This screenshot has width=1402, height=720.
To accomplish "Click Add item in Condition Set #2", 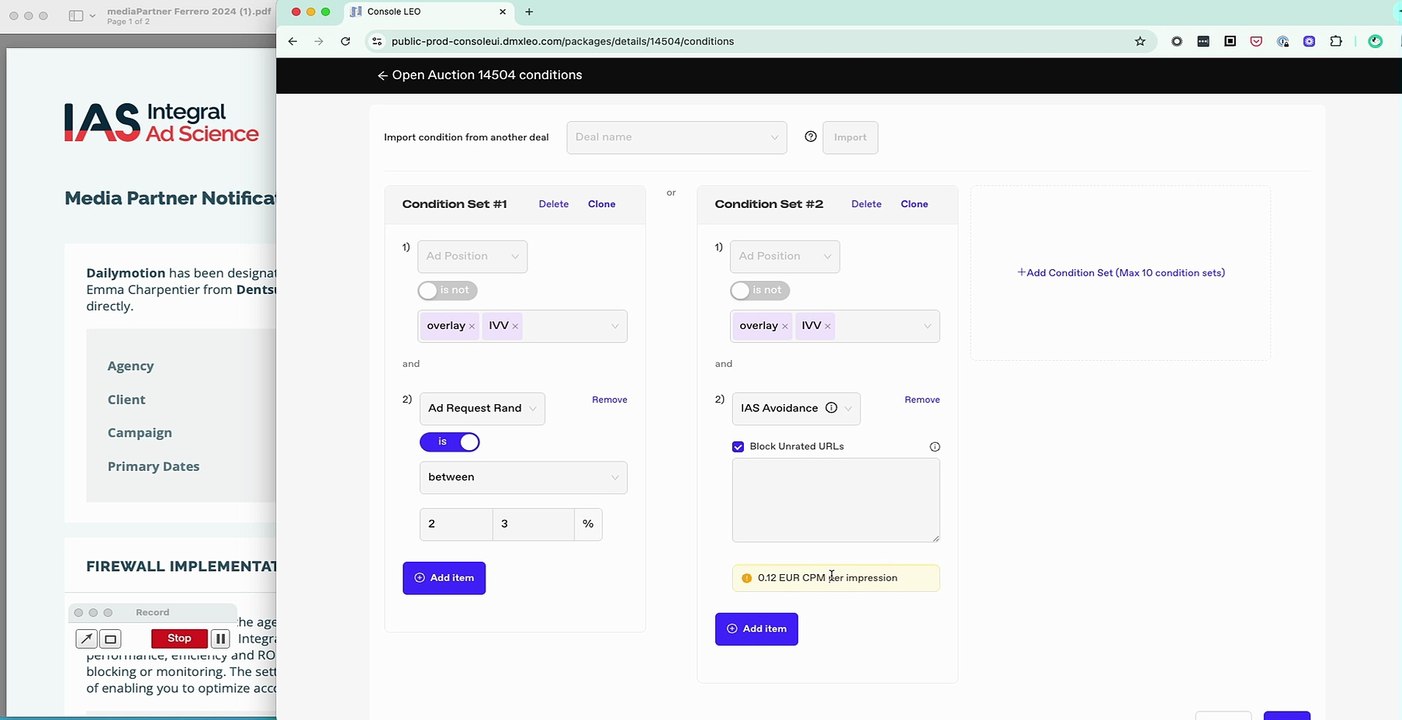I will 756,629.
